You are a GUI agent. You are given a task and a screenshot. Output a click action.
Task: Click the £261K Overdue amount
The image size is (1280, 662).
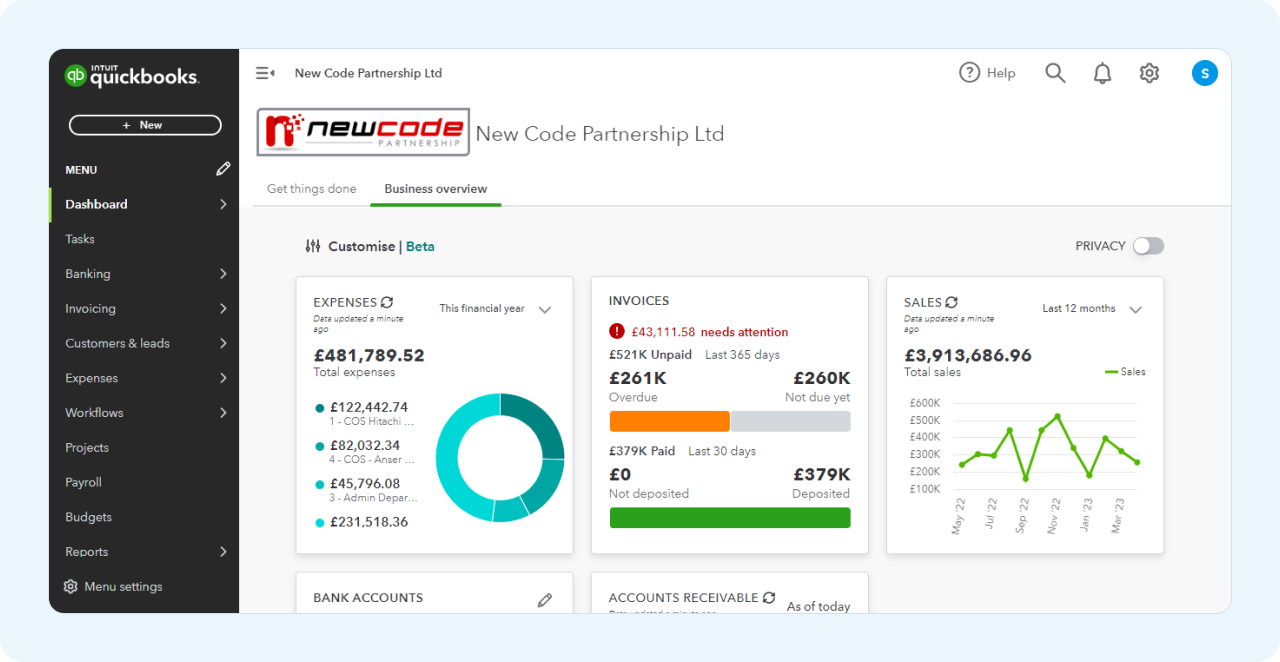(638, 378)
